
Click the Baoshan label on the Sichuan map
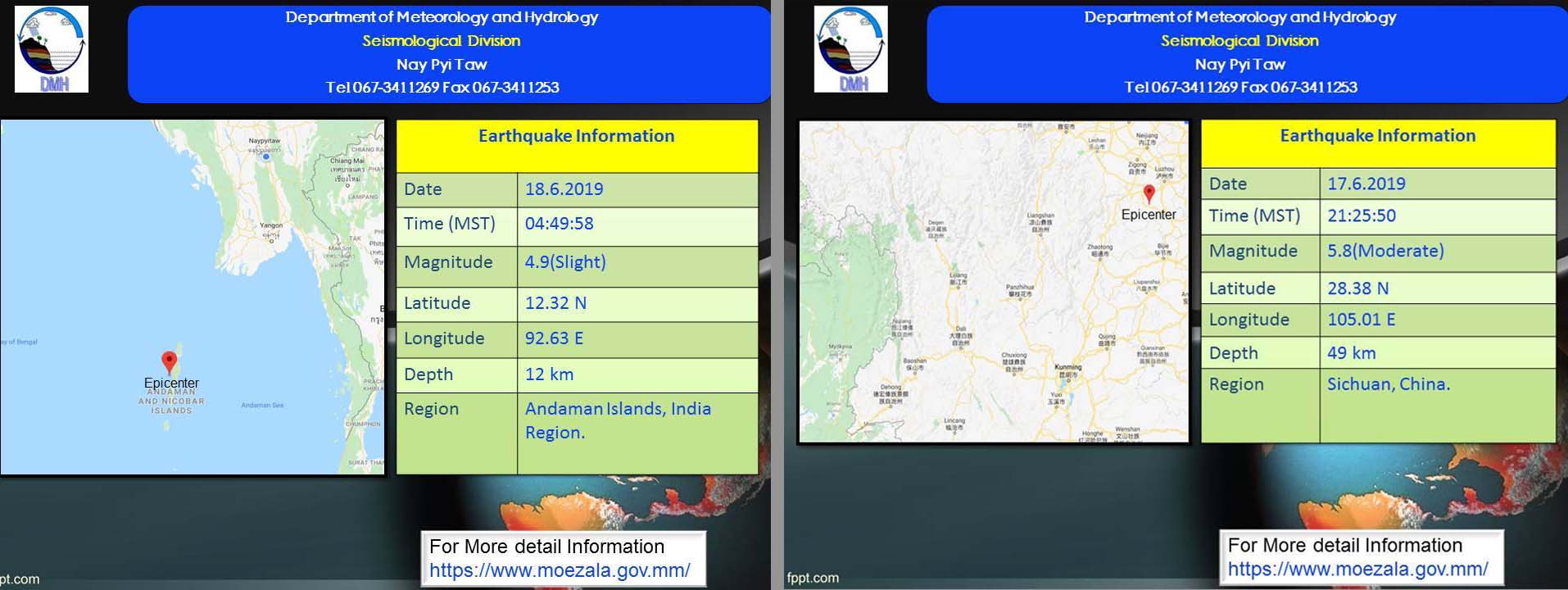915,361
